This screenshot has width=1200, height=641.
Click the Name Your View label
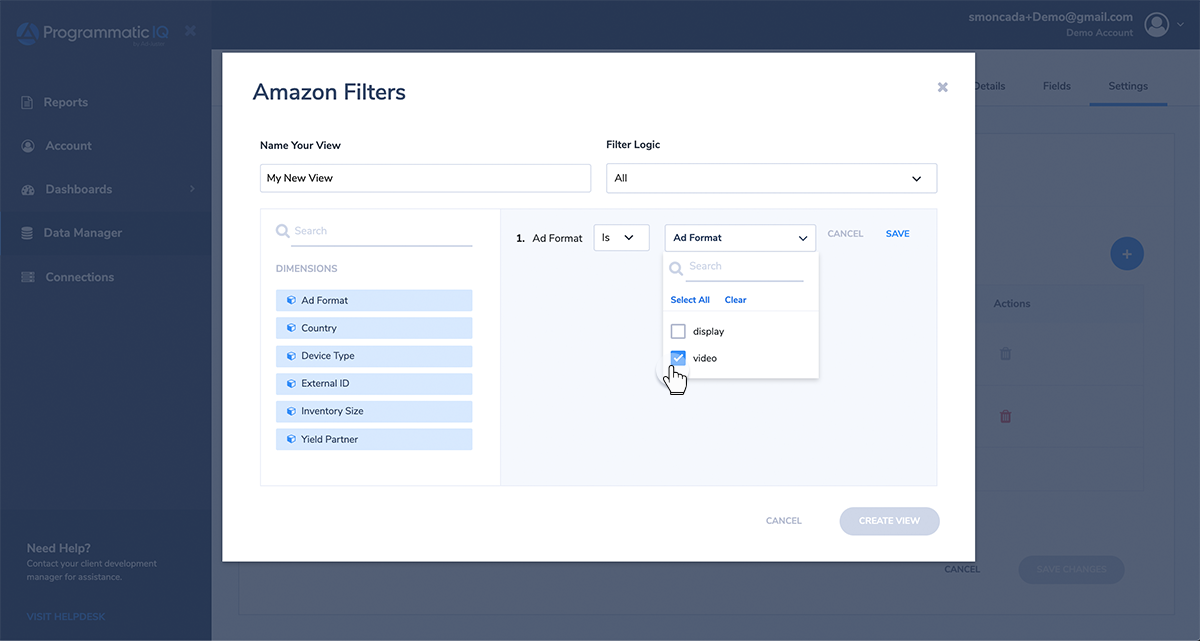pos(300,145)
